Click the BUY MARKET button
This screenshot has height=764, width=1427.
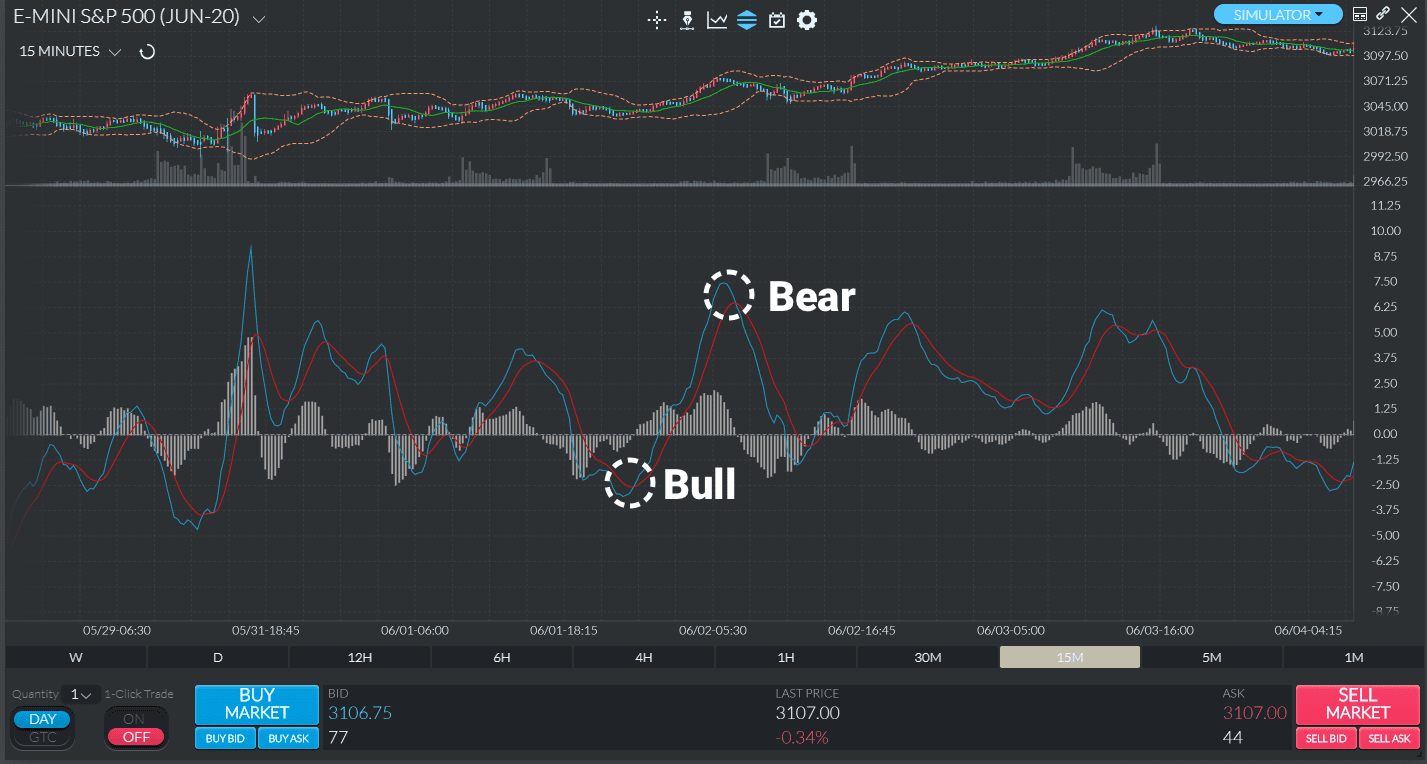click(x=257, y=704)
